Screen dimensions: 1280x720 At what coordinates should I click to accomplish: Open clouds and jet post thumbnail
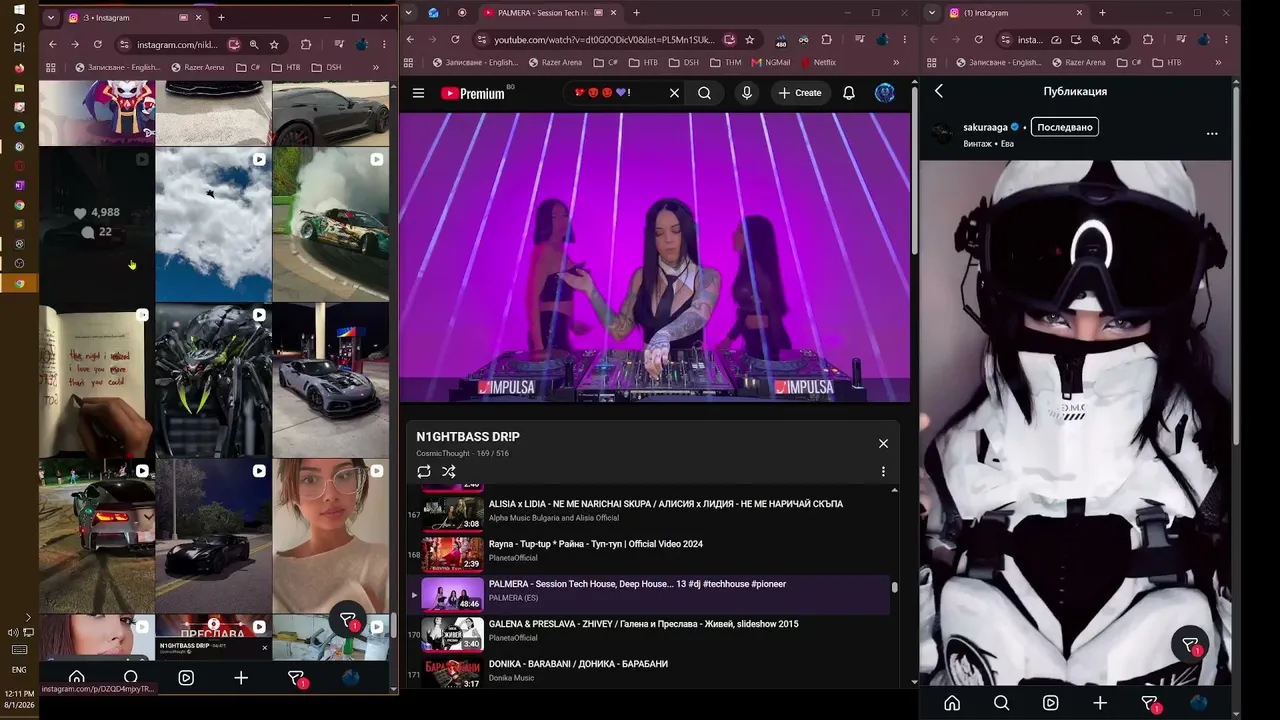(x=213, y=224)
